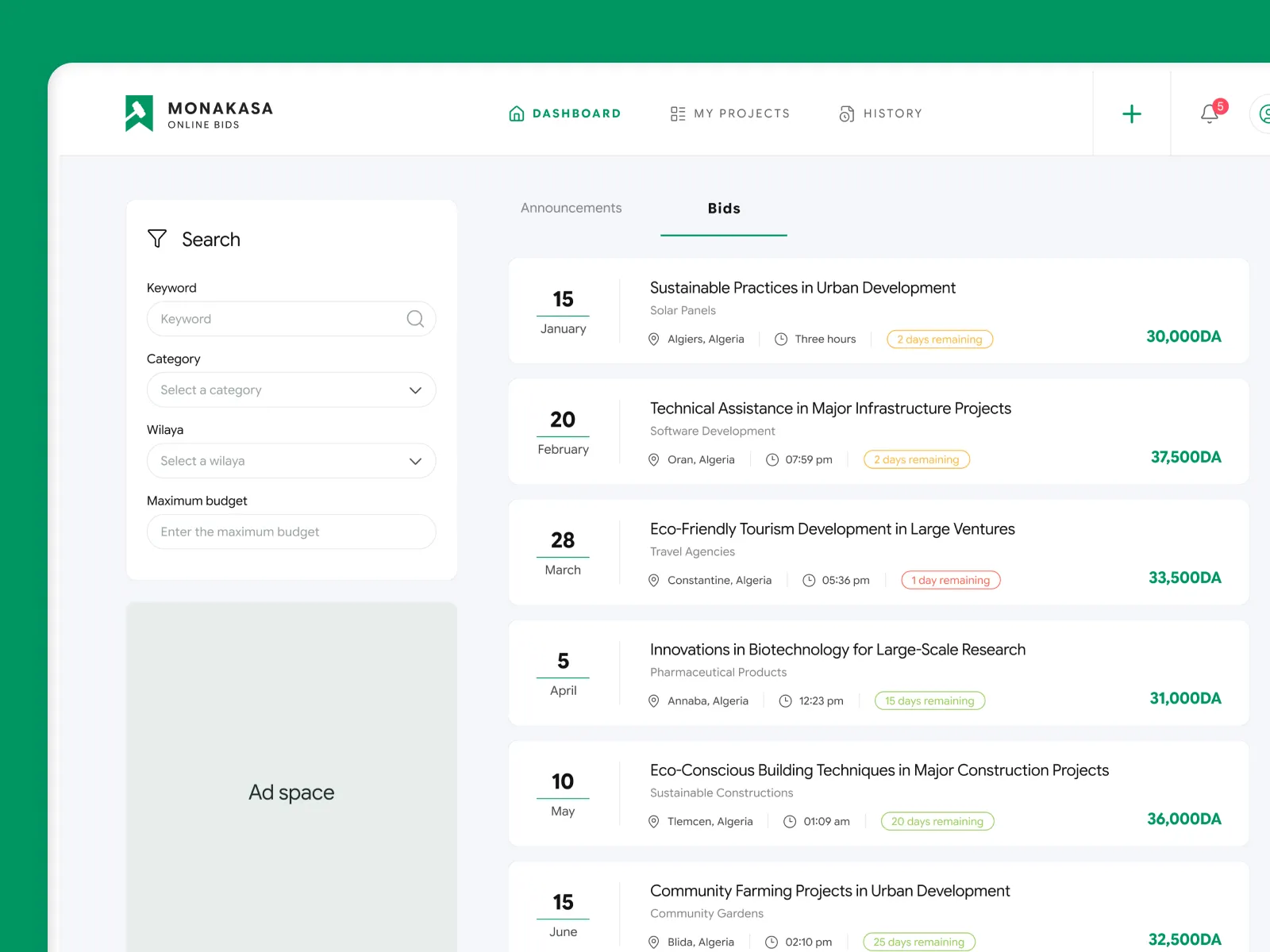The image size is (1270, 952).
Task: Open notifications bell with 5 badge
Action: click(x=1210, y=113)
